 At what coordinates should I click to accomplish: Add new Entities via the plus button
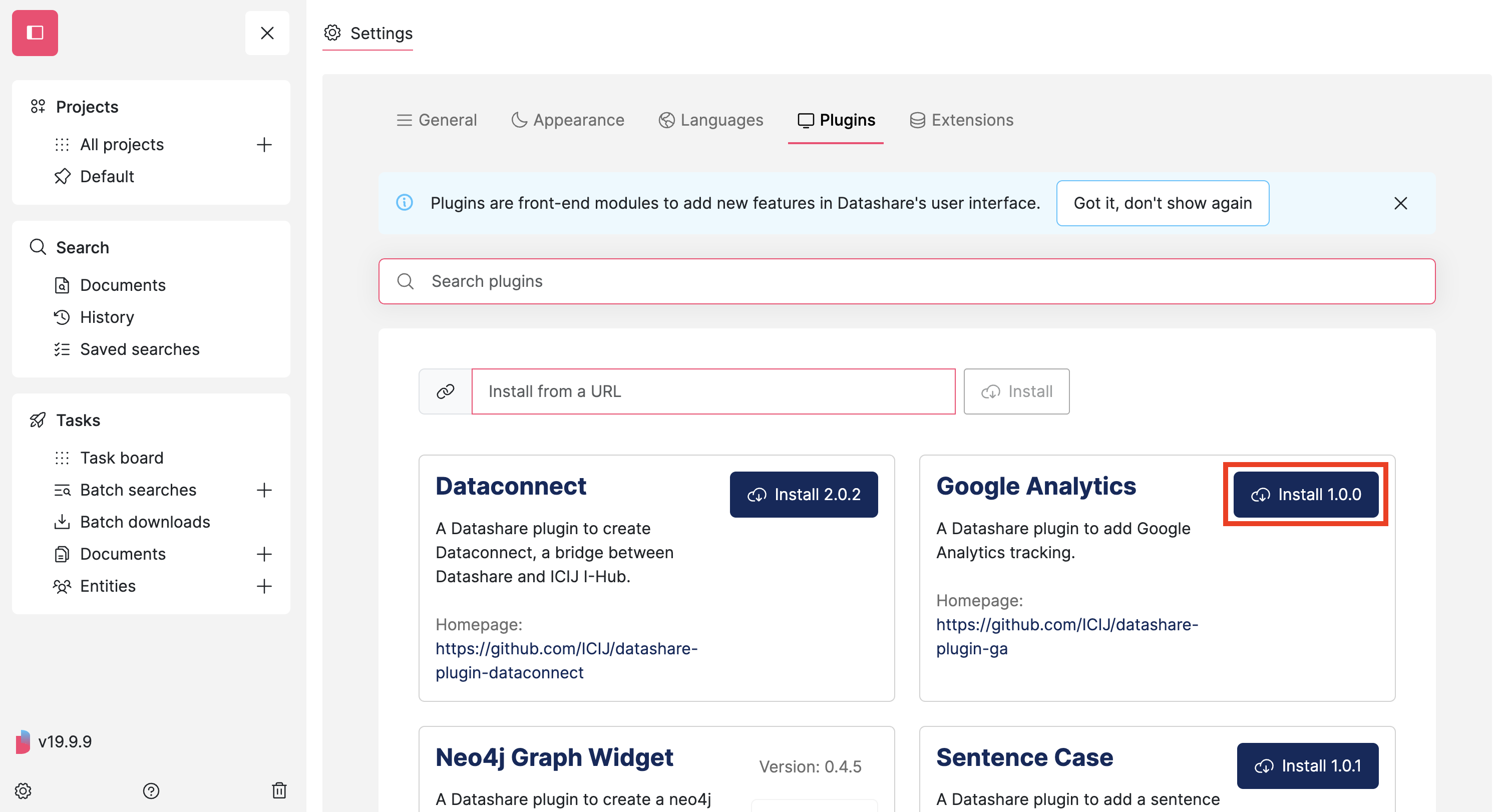tap(265, 586)
